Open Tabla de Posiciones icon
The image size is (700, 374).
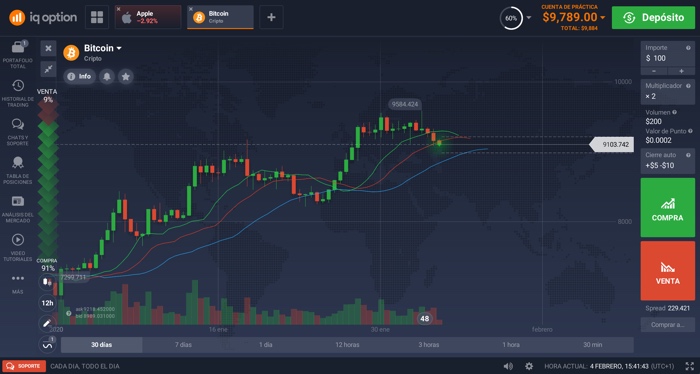pos(18,162)
